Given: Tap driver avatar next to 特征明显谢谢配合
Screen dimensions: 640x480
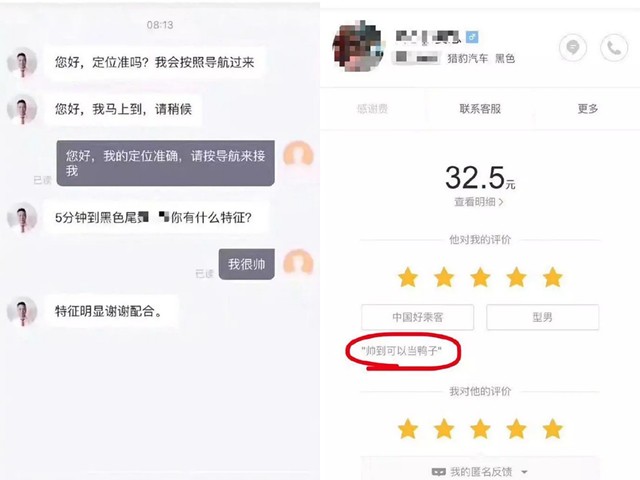Looking at the screenshot, I should 22,311.
